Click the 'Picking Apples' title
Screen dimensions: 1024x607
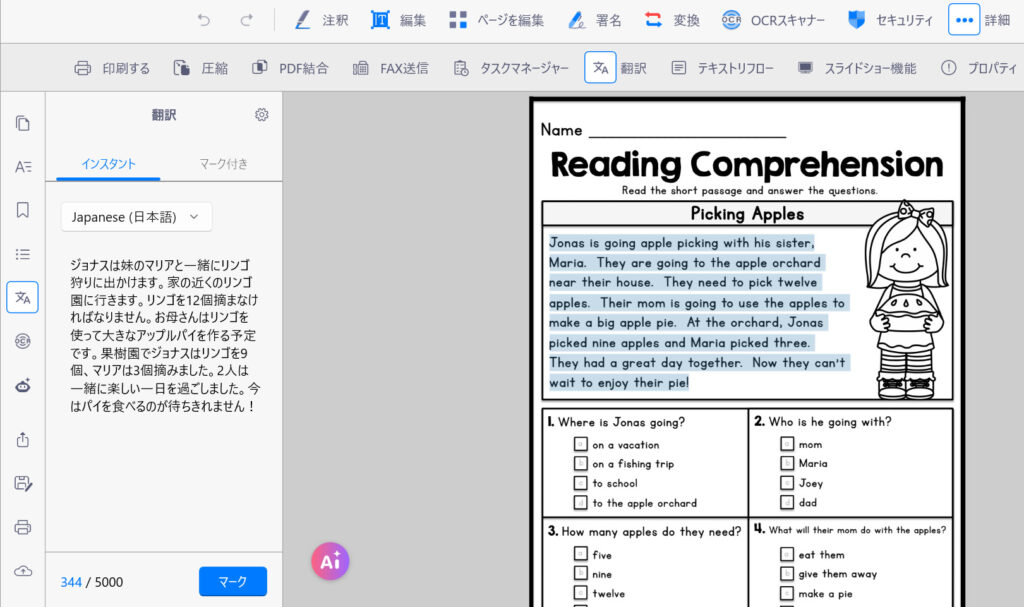[747, 214]
